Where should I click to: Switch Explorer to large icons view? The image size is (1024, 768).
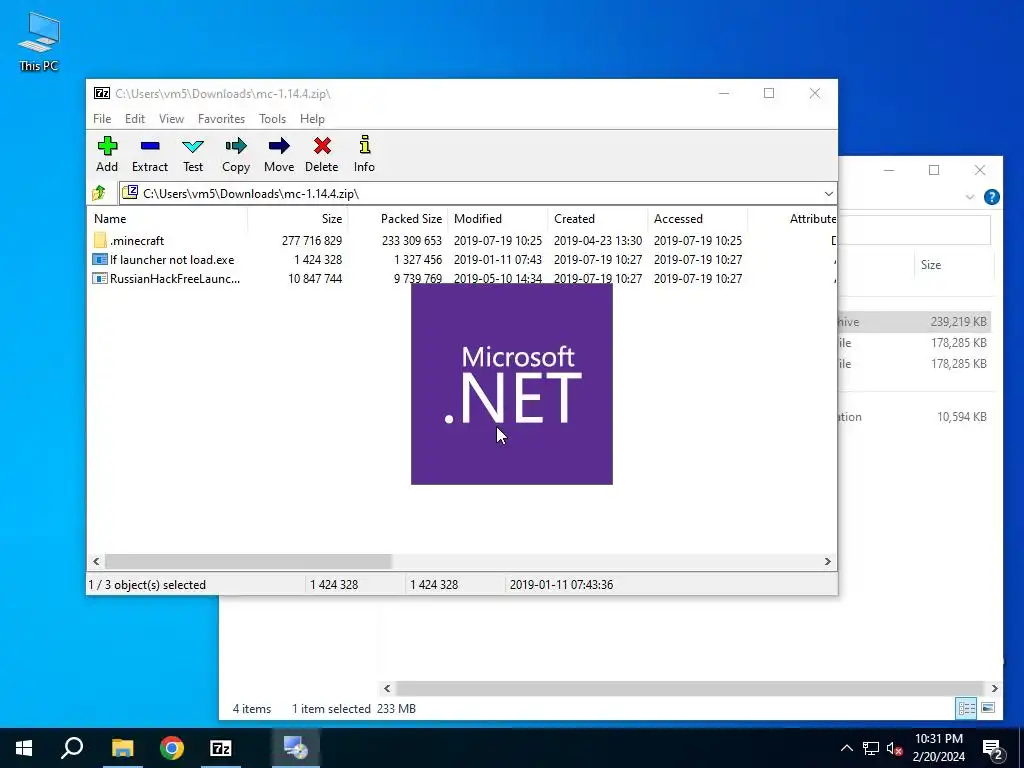click(988, 708)
